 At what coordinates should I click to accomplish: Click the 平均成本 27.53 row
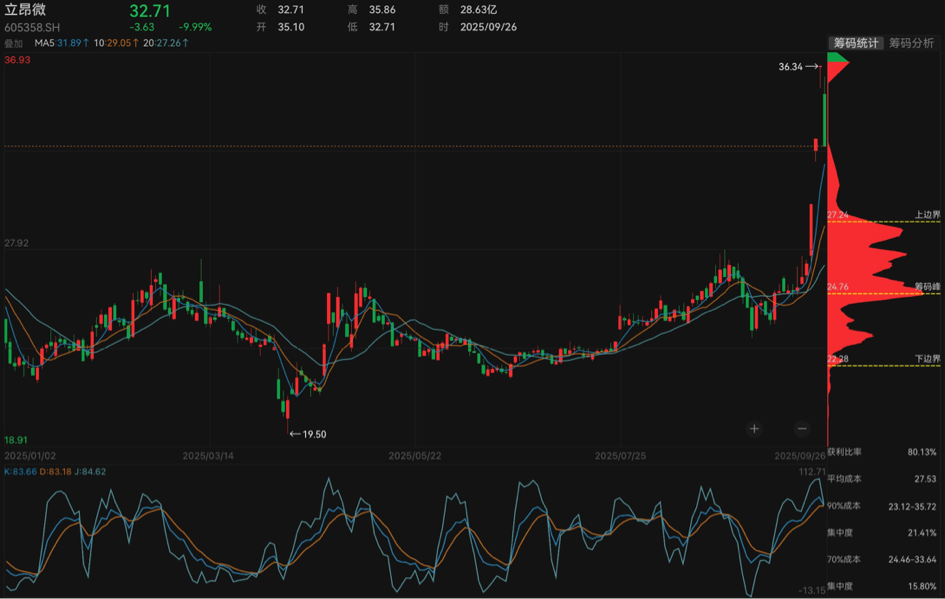pos(882,478)
